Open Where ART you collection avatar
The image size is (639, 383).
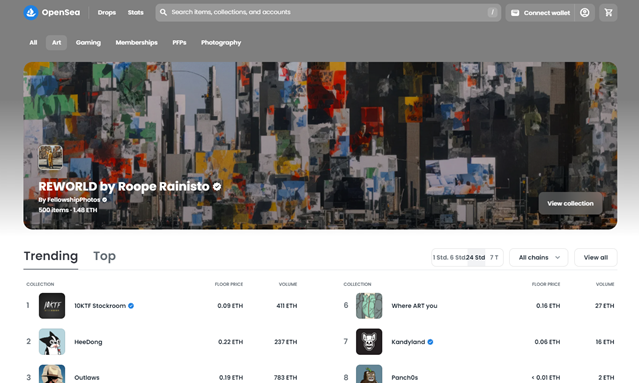pyautogui.click(x=369, y=306)
